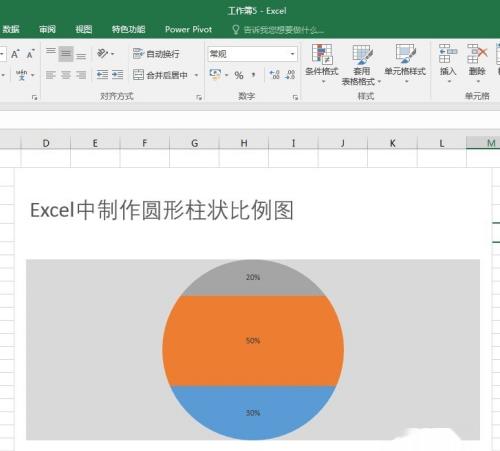Image resolution: width=500 pixels, height=451 pixels.
Task: Select column I header
Action: click(293, 143)
